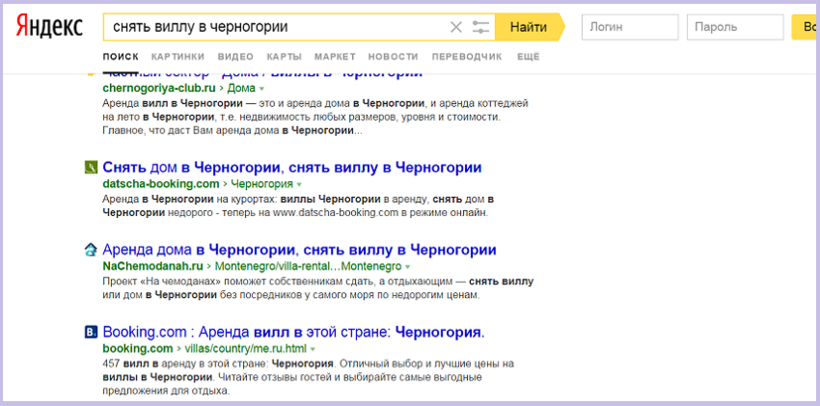820x406 pixels.
Task: Open result Booking.com : Аренда вилл в этой стране
Action: [294, 332]
